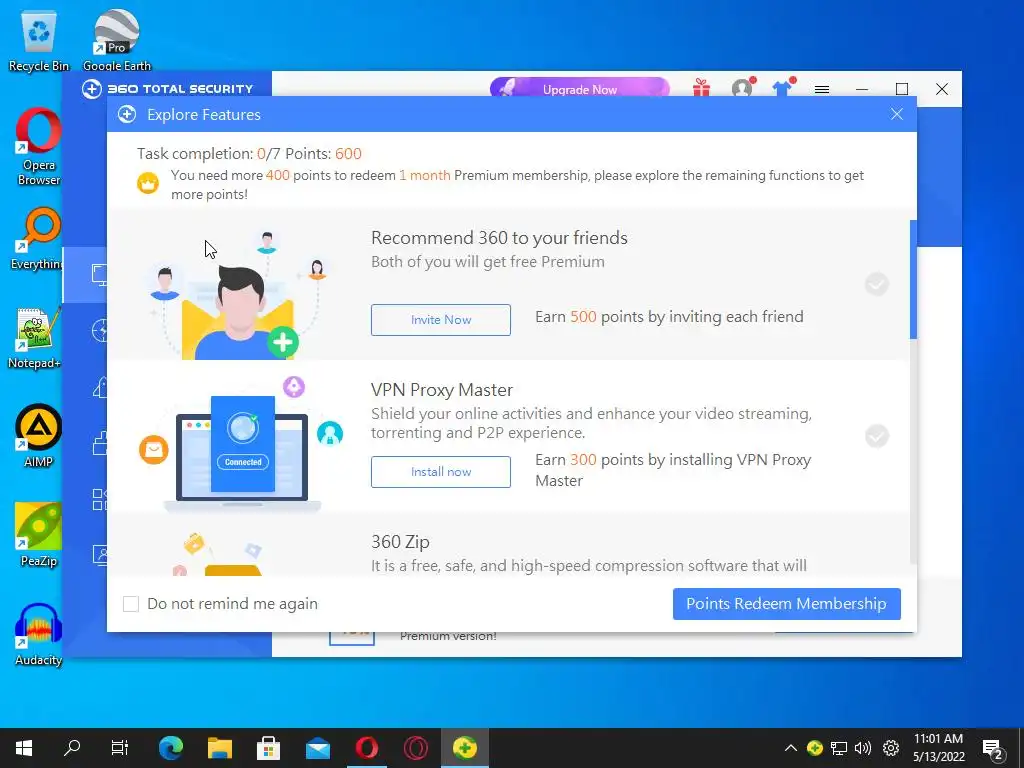This screenshot has height=768, width=1024.
Task: Click the Recommend 360 to your friends title
Action: click(x=499, y=238)
